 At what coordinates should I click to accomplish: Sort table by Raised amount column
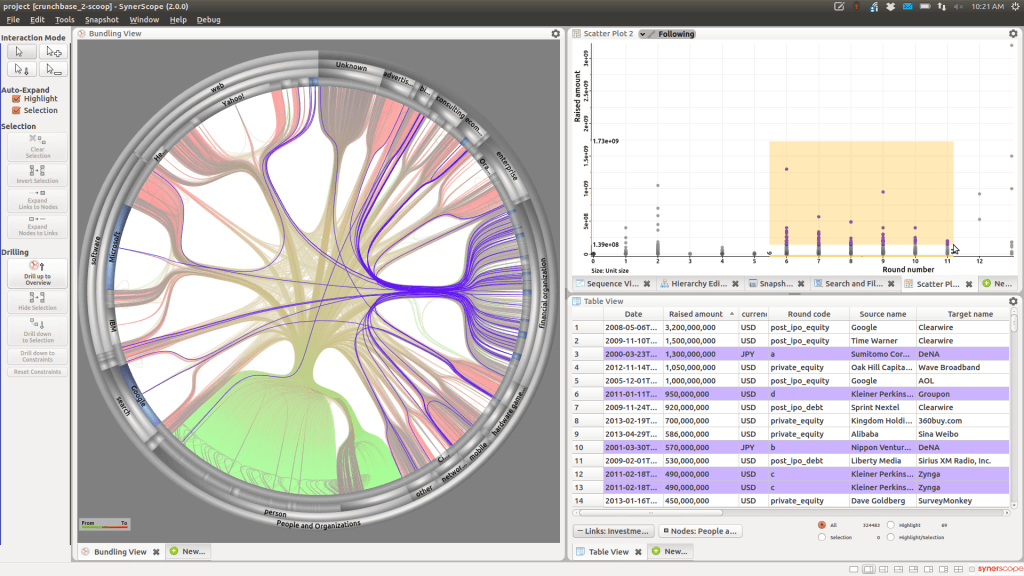(695, 314)
